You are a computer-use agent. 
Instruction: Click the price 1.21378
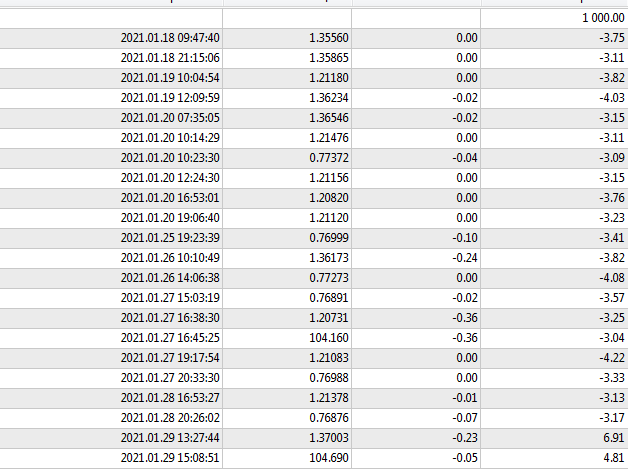tap(329, 398)
